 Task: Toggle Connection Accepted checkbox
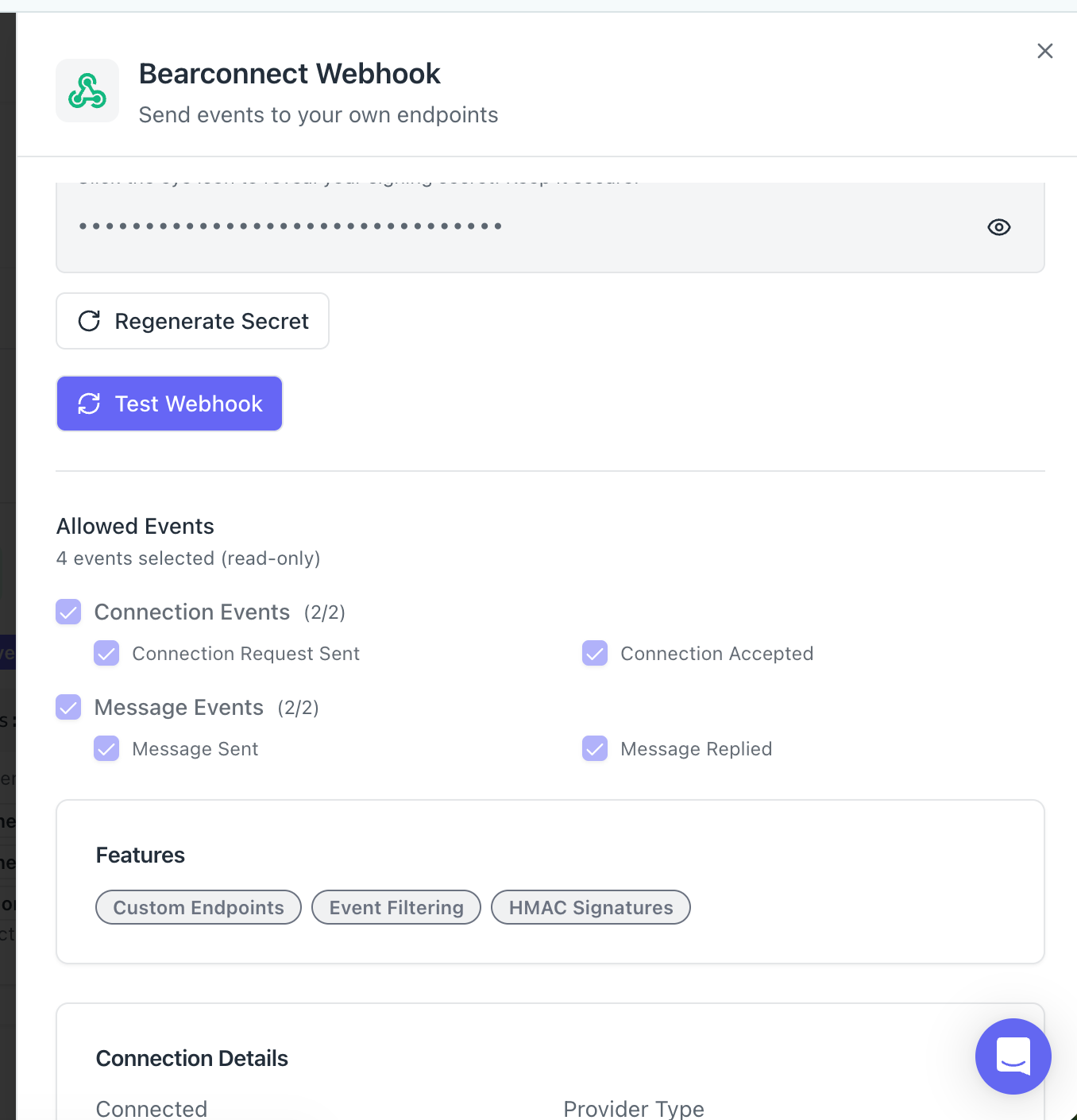(x=595, y=654)
